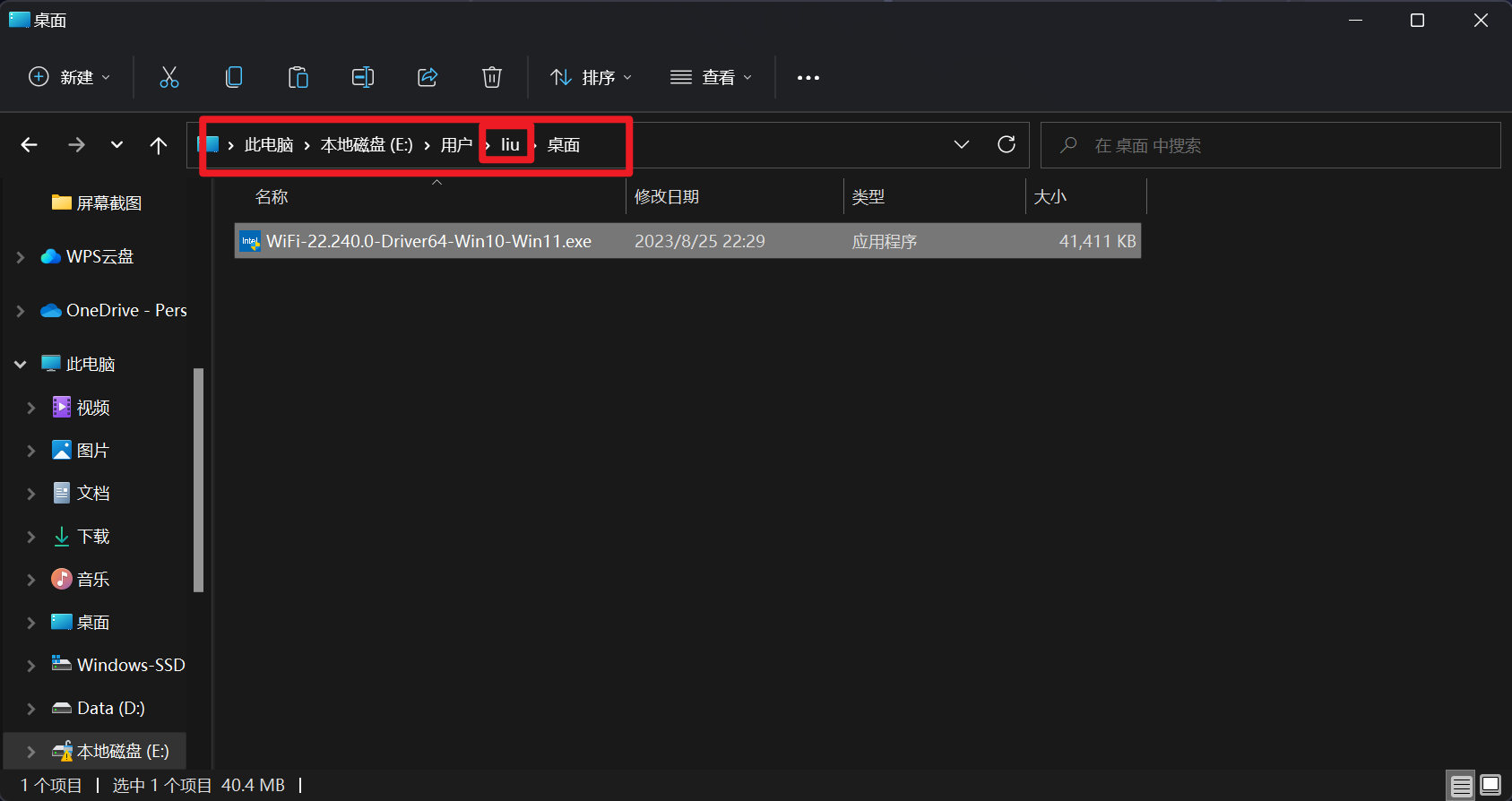Screen dimensions: 1512x801
Task: Open the 查看 view dropdown
Action: tap(712, 77)
